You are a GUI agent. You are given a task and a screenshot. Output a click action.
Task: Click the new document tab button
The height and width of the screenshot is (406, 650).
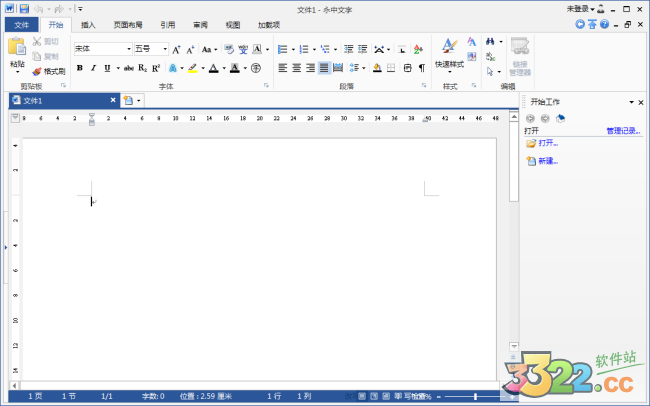(x=128, y=100)
